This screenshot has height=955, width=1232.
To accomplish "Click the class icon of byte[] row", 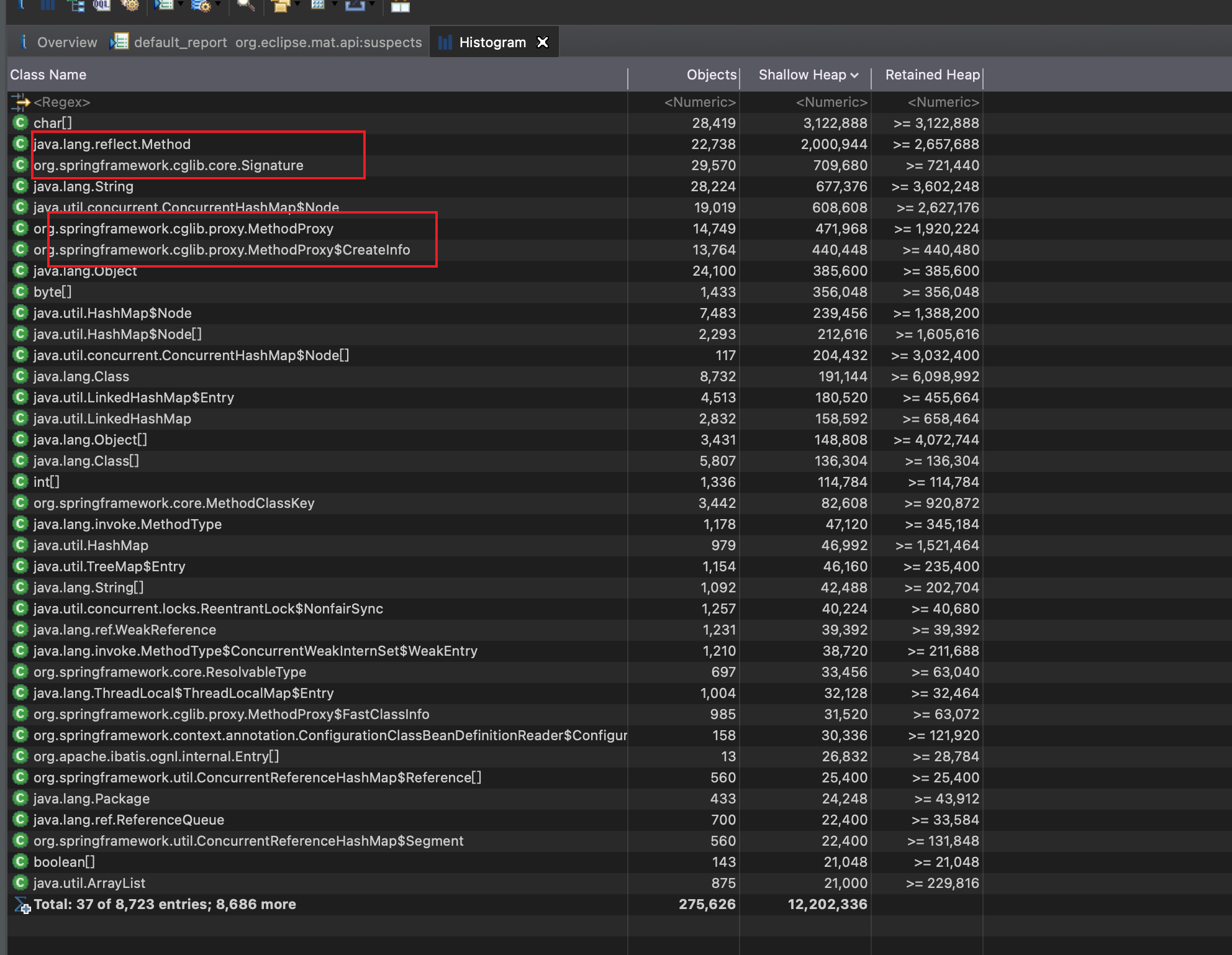I will 20,292.
